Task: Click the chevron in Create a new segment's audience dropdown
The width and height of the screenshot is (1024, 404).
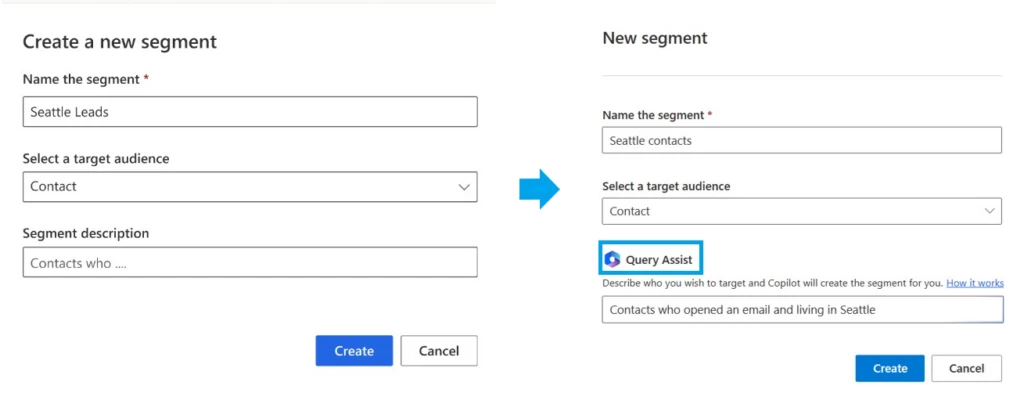Action: (x=463, y=187)
